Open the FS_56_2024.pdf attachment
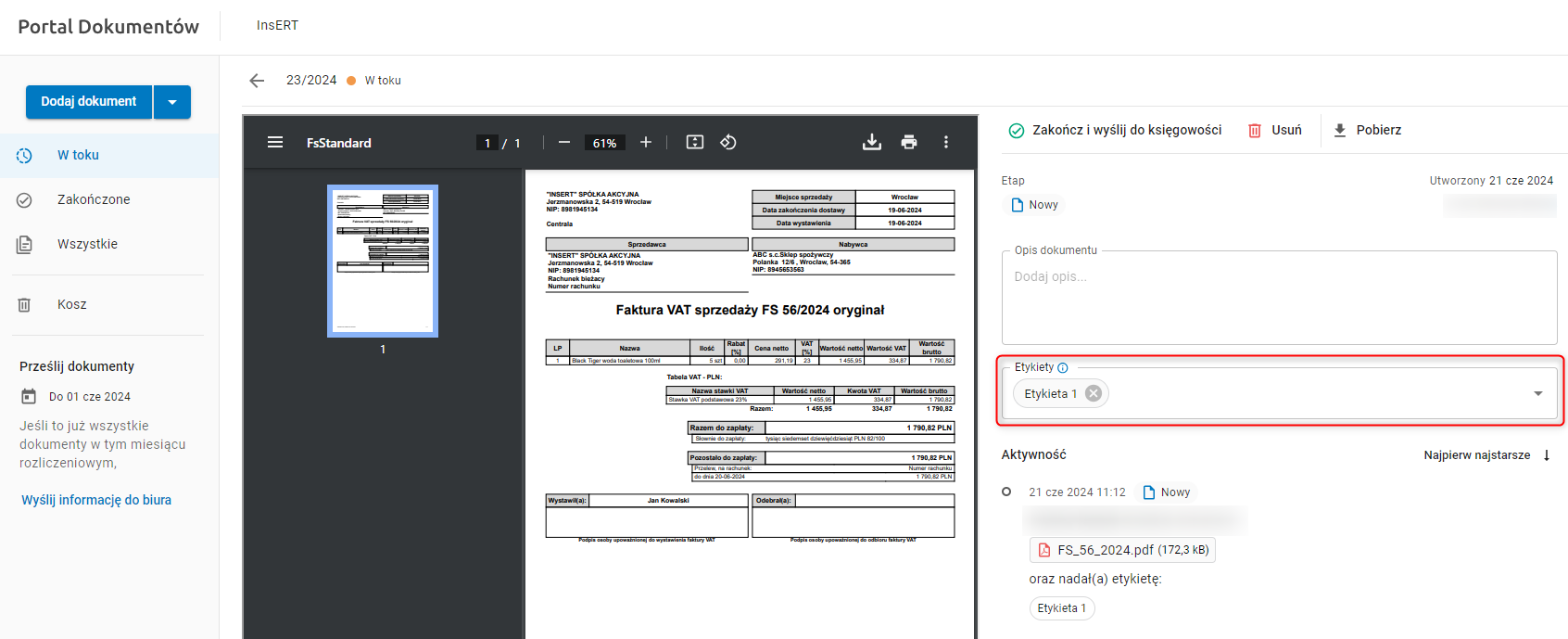 coord(1122,550)
